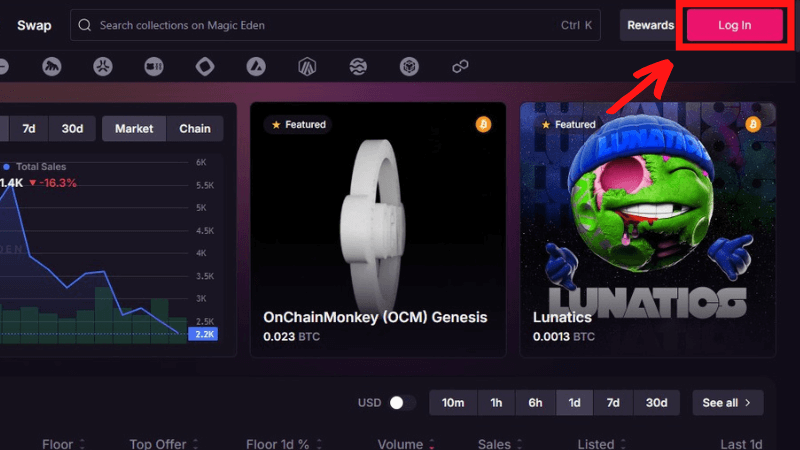Set collections timeframe to 30d in table filter
This screenshot has height=450, width=800.
[656, 403]
